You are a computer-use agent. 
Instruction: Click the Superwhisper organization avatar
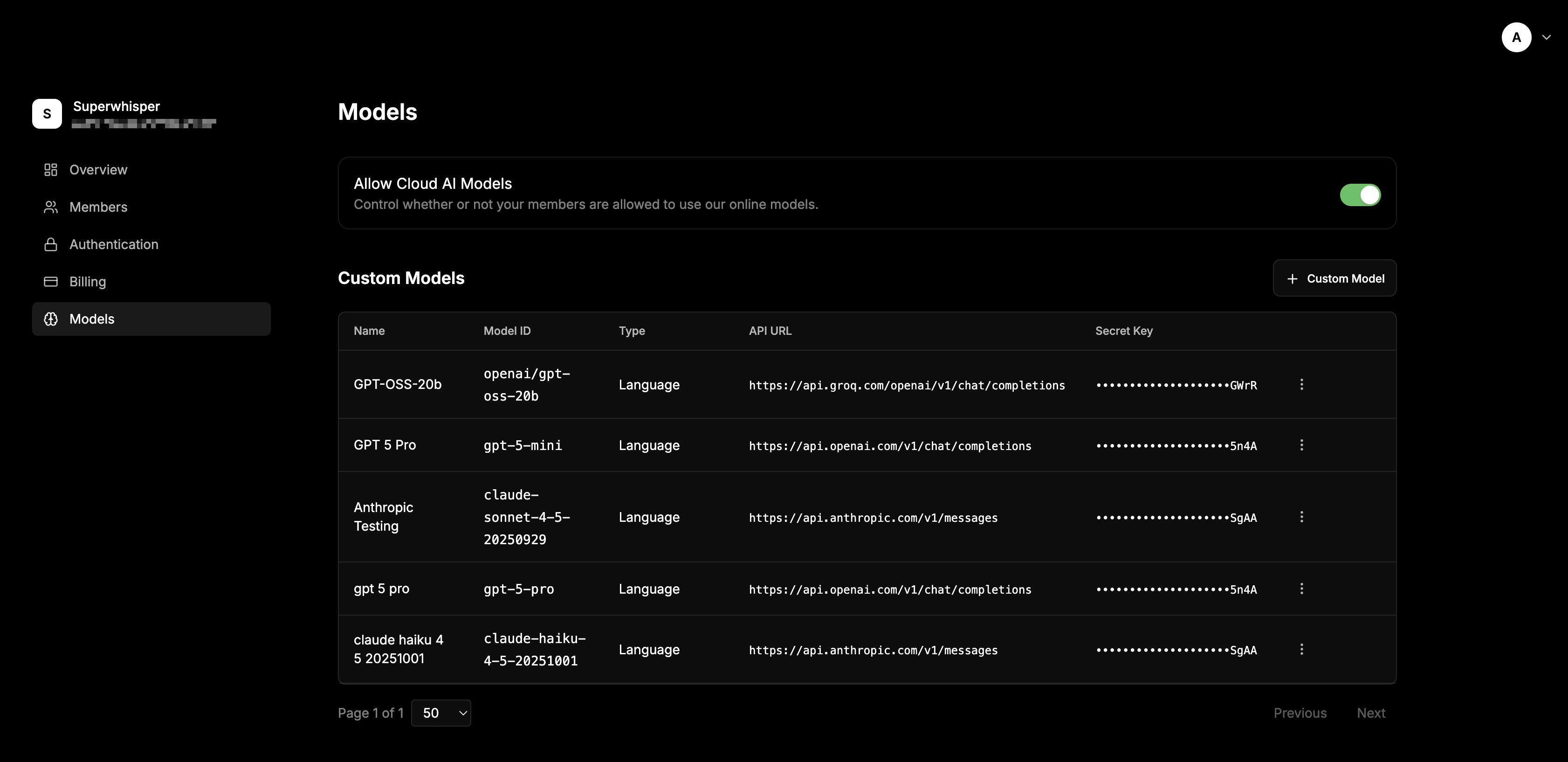coord(47,113)
